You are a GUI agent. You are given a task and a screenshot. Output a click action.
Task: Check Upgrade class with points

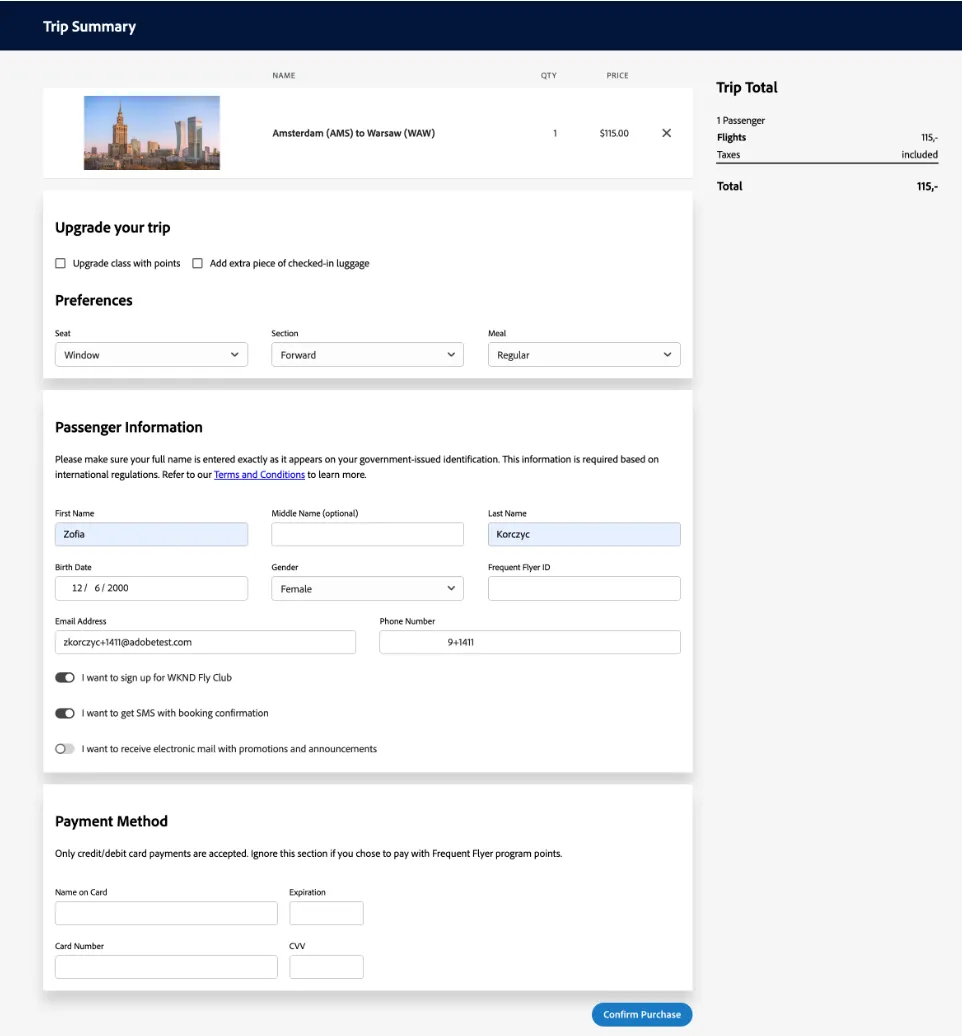coord(60,263)
